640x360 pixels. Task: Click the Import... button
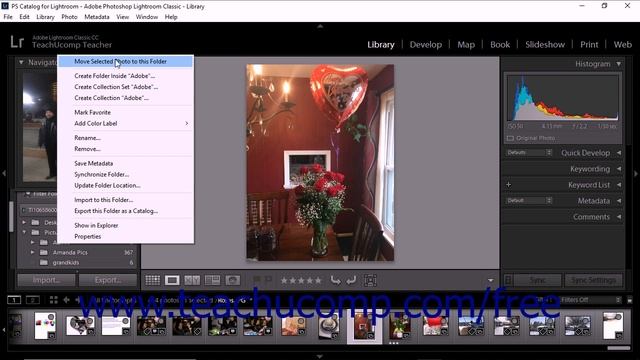(46, 280)
